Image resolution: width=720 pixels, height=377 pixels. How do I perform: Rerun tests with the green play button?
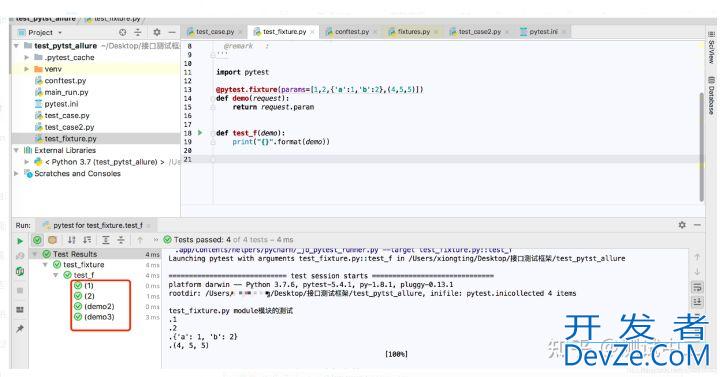(x=20, y=241)
